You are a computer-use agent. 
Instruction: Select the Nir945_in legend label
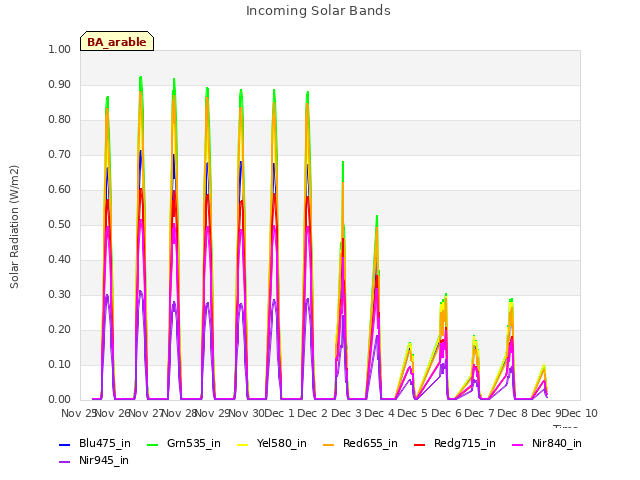(x=104, y=460)
